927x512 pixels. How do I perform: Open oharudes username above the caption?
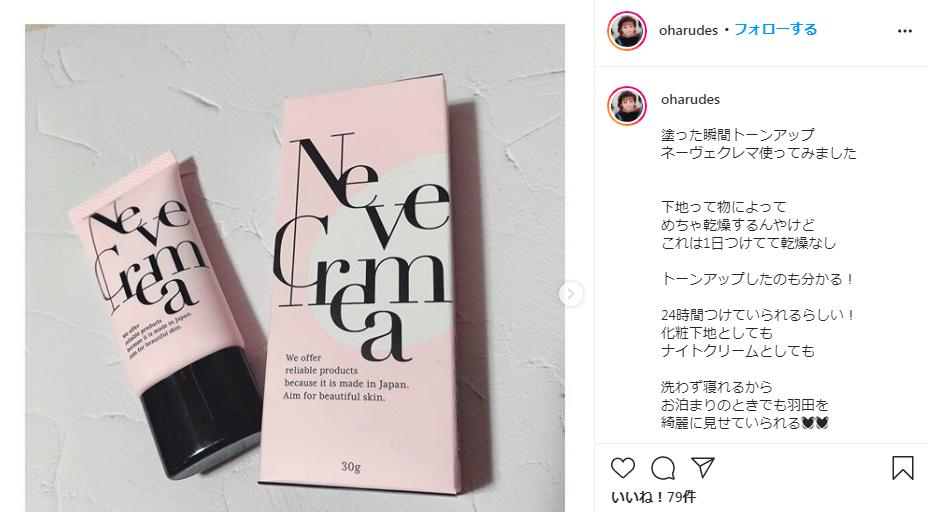tap(690, 99)
